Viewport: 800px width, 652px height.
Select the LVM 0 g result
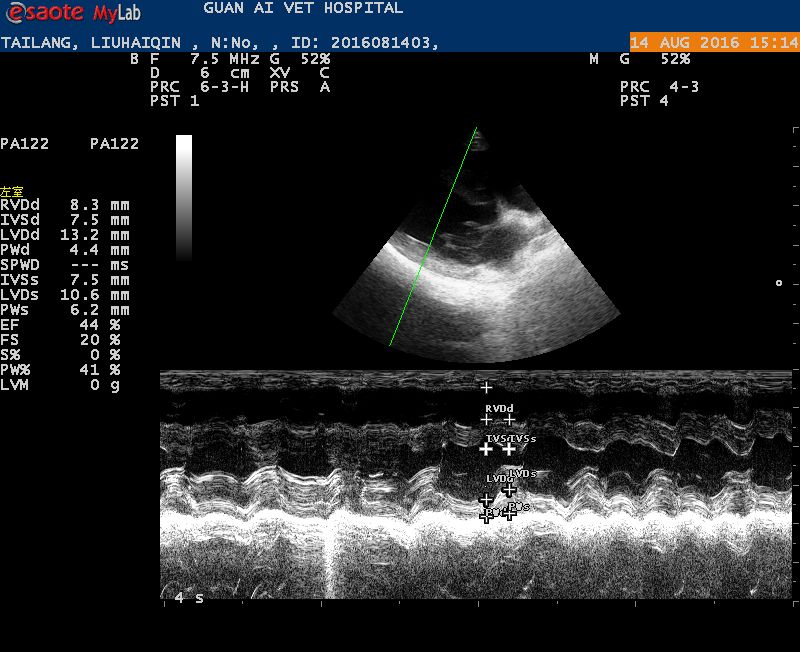pyautogui.click(x=60, y=385)
